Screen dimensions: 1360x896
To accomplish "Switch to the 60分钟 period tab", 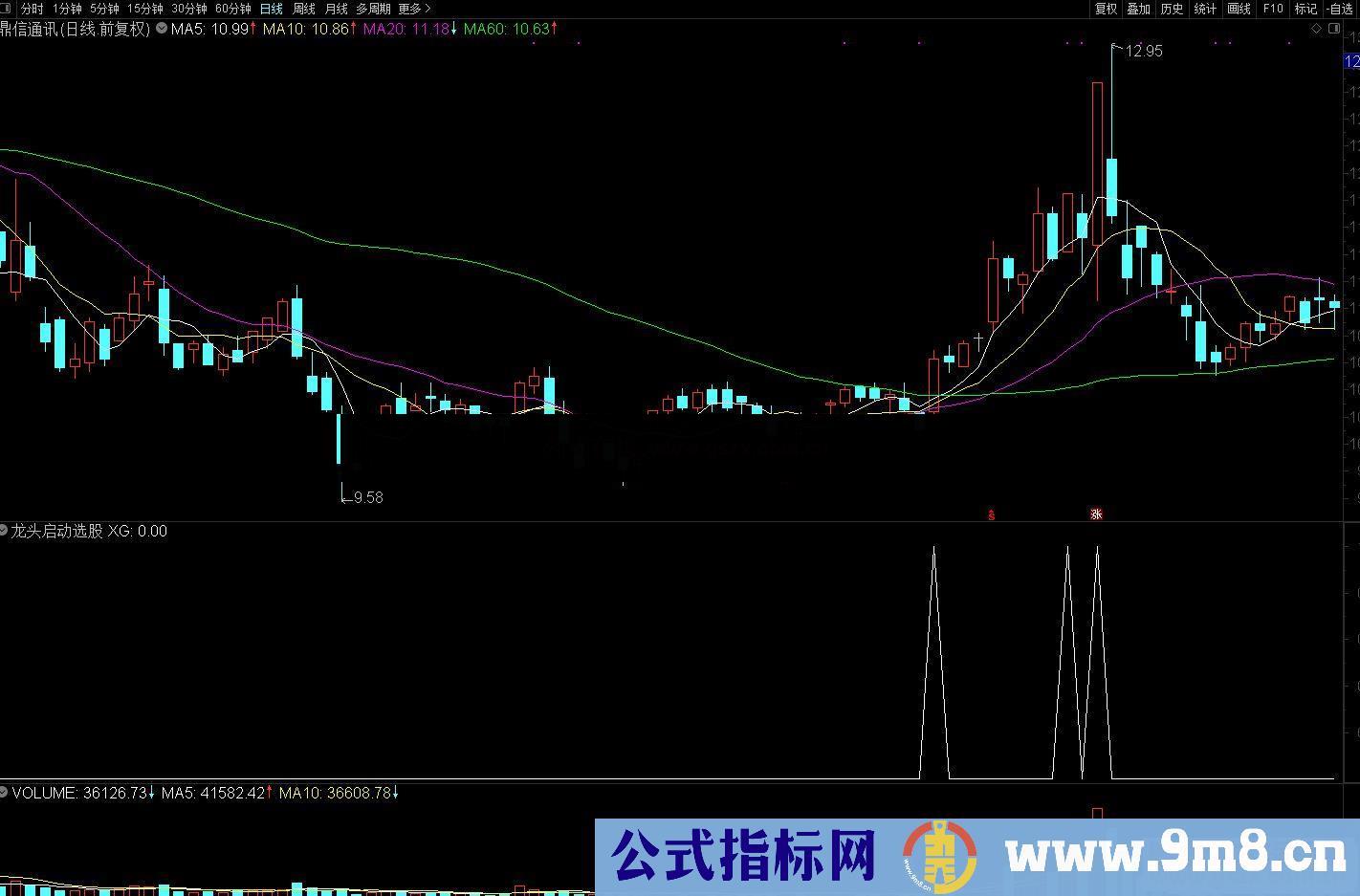I will [232, 9].
